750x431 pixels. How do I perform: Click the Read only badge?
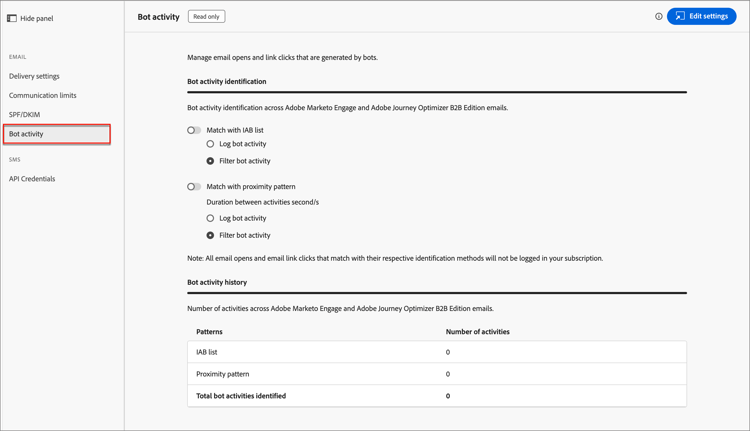(206, 17)
